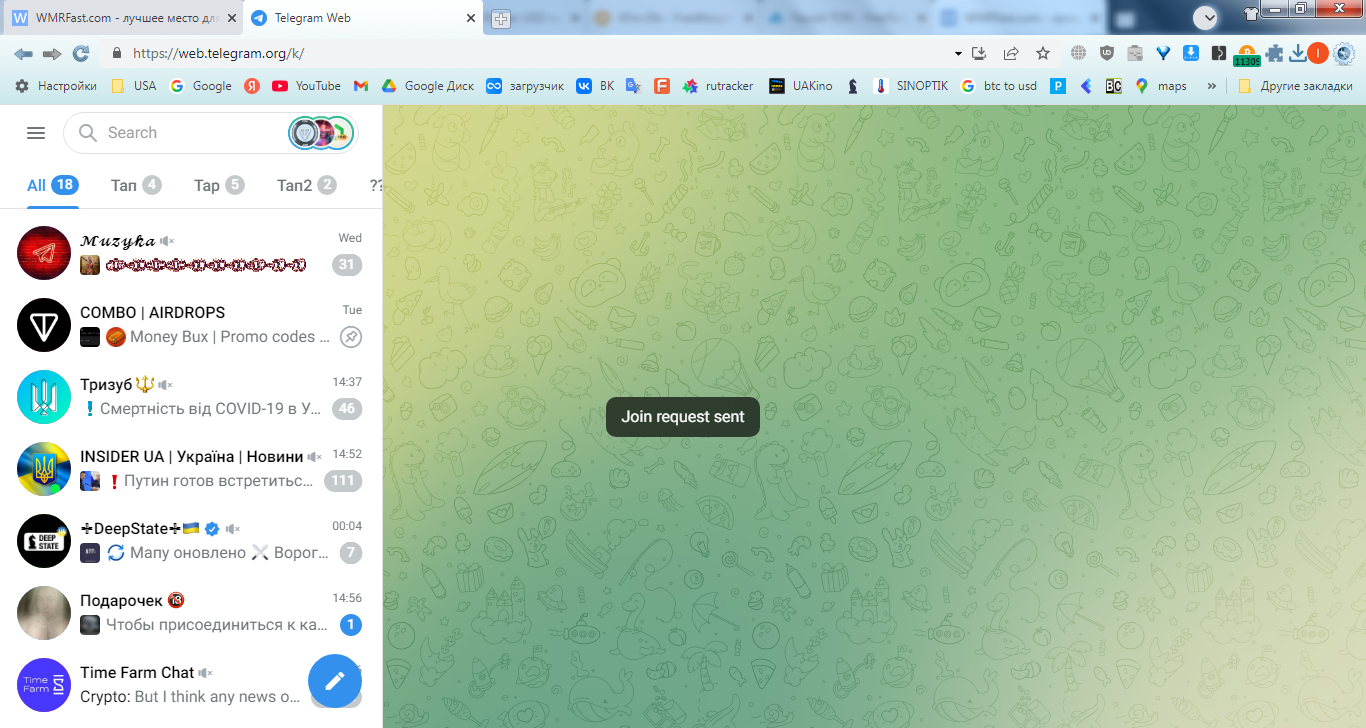Click the padlock site info icon
The height and width of the screenshot is (728, 1366).
tap(116, 53)
